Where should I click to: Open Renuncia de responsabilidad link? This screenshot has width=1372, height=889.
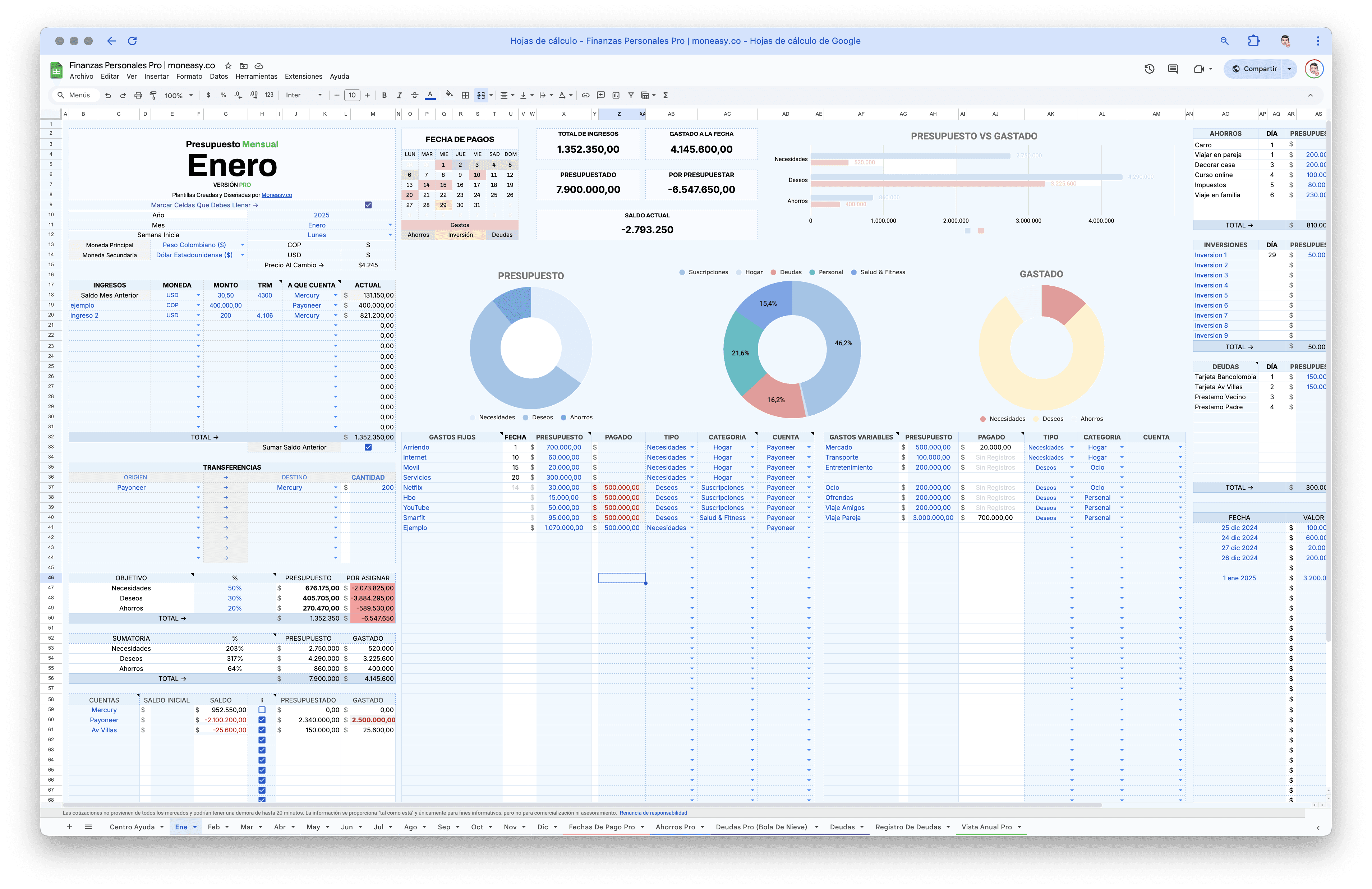(653, 814)
